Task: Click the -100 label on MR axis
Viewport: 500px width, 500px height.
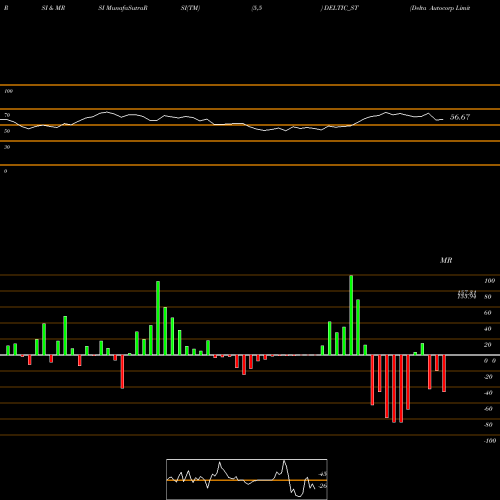Action: 490,441
